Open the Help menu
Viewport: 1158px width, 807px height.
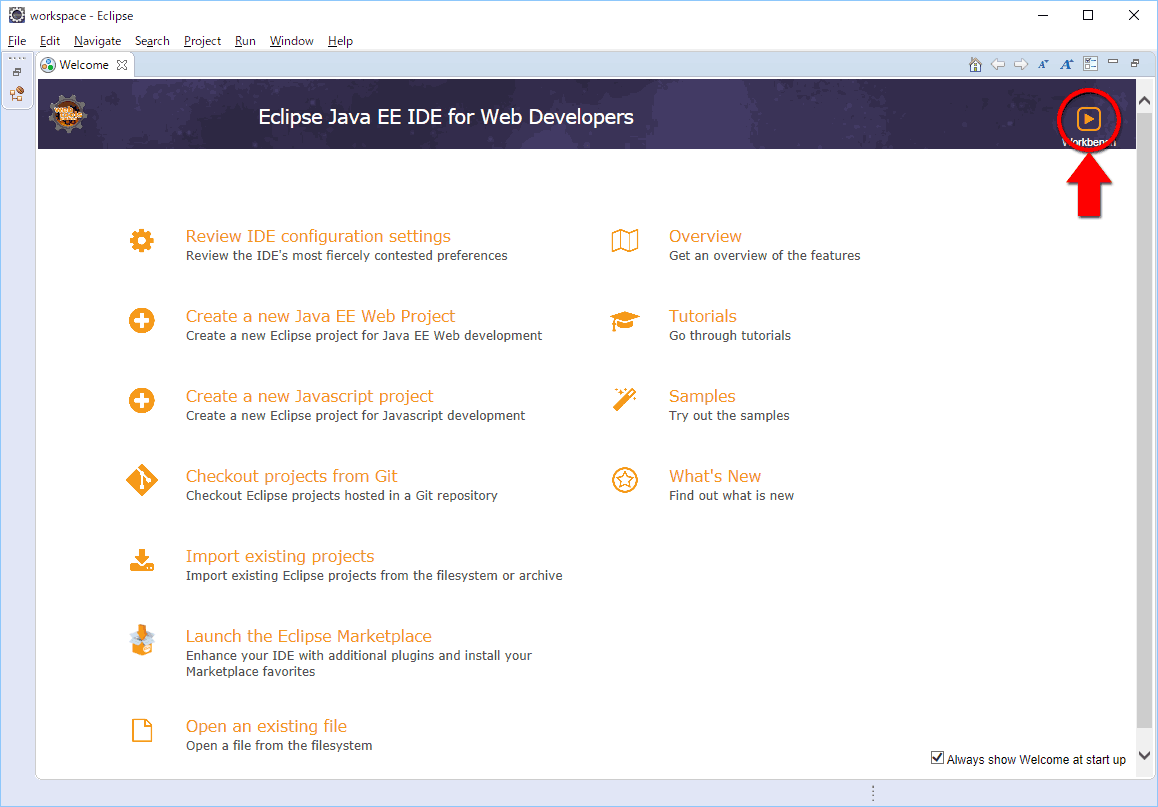(340, 41)
